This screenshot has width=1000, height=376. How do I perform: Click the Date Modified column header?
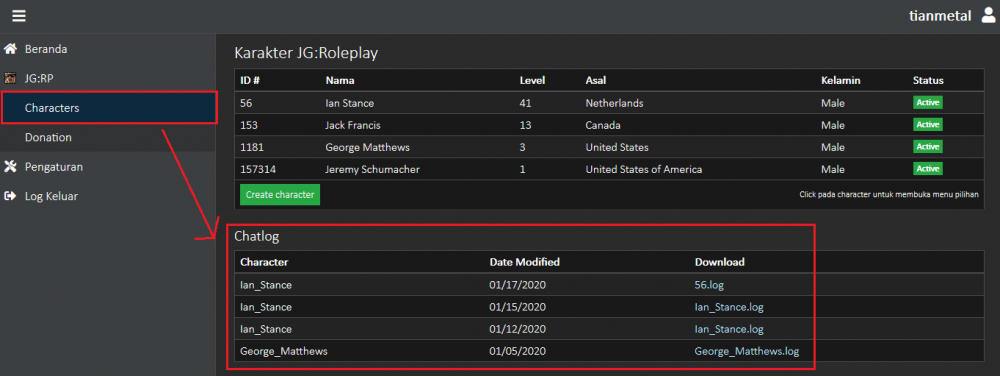click(525, 262)
